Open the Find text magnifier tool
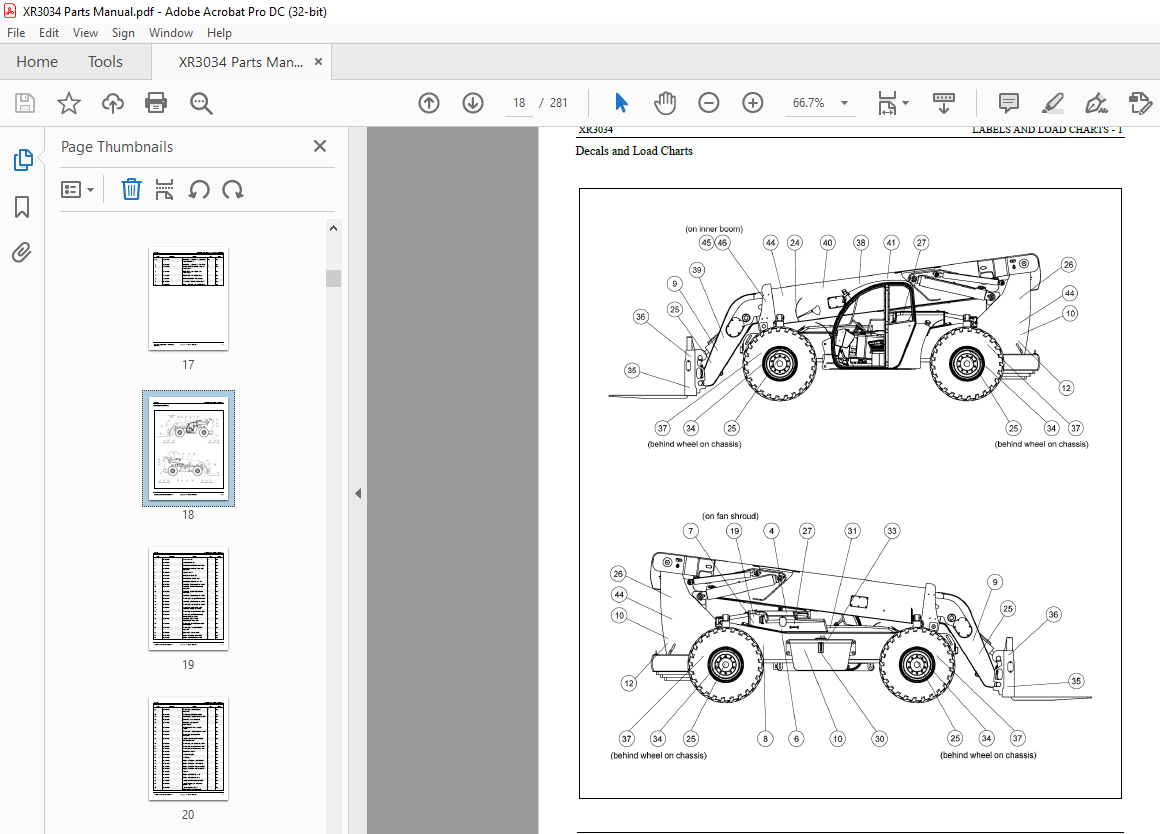 pos(200,103)
